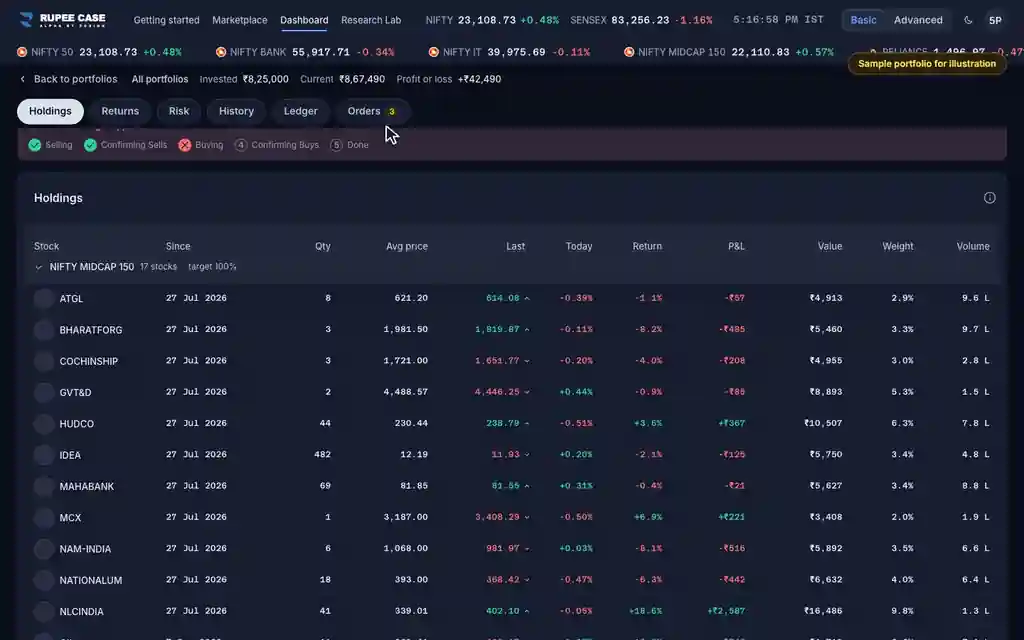
Task: Click HUDCO stock logo
Action: [44, 424]
